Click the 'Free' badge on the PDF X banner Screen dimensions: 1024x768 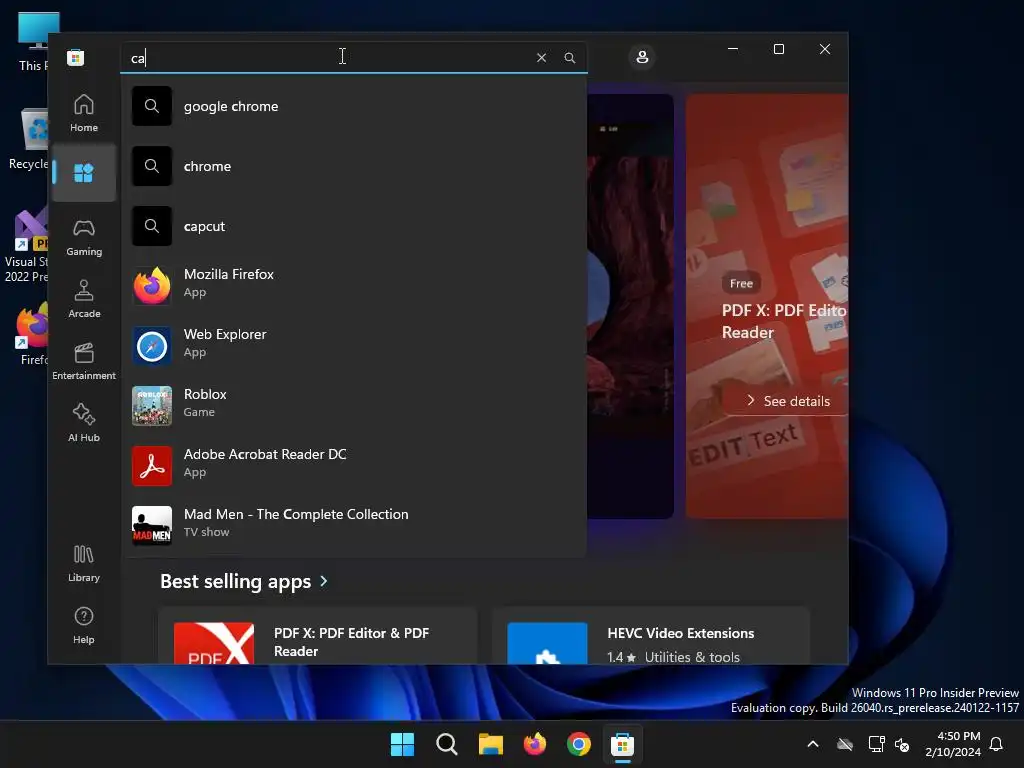(741, 283)
